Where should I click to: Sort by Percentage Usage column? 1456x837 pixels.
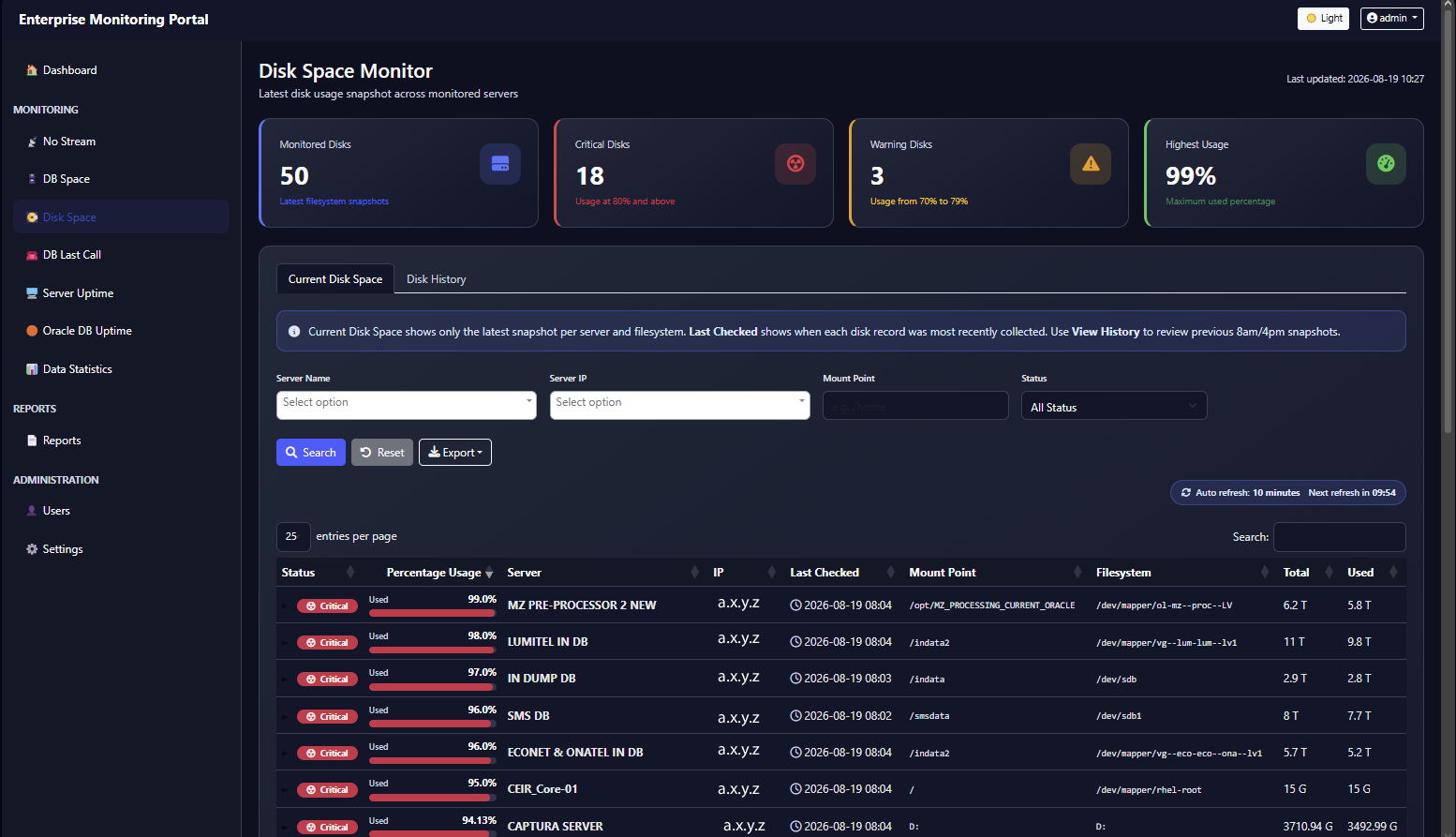click(434, 573)
